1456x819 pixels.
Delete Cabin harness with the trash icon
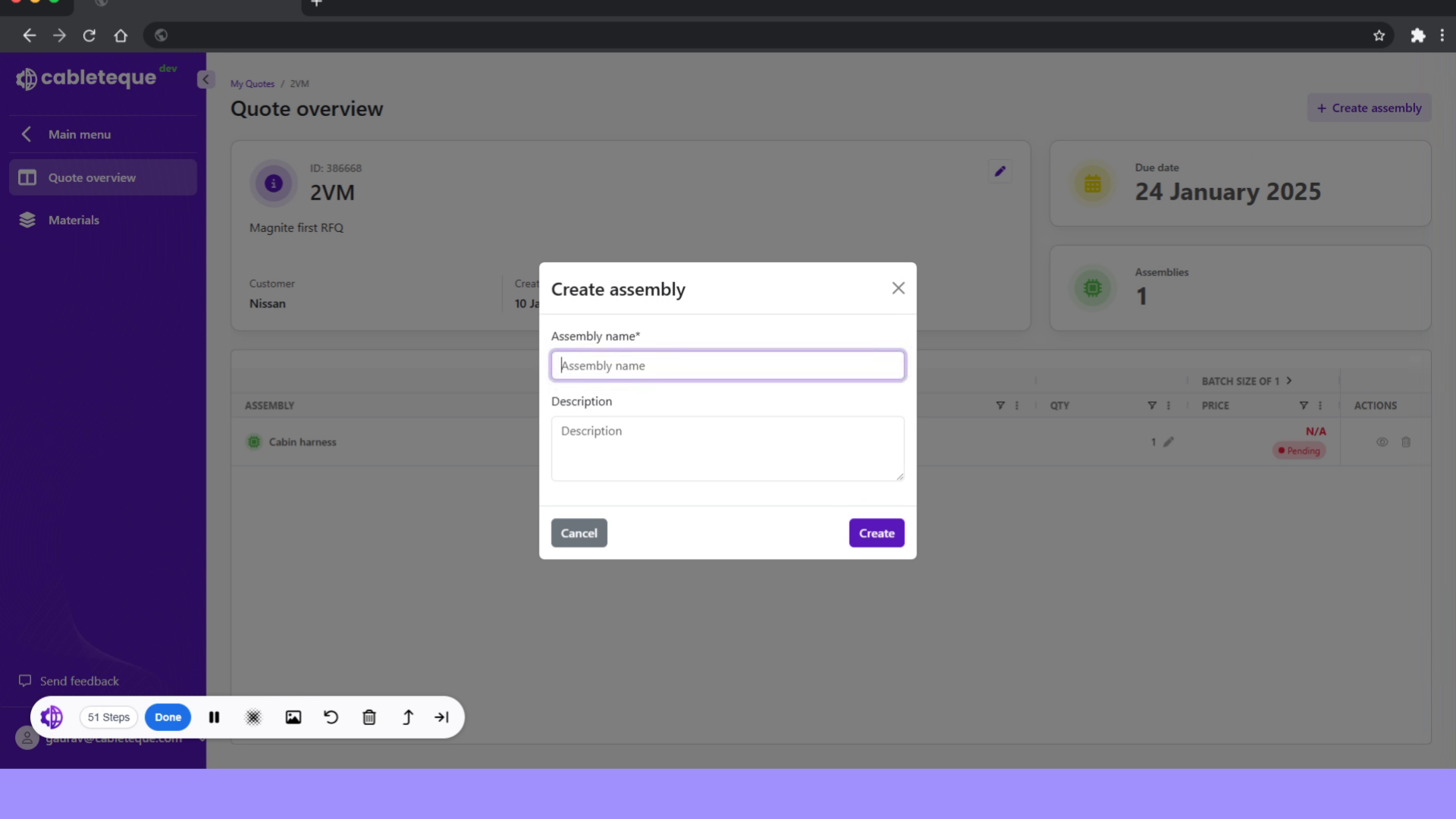1406,442
